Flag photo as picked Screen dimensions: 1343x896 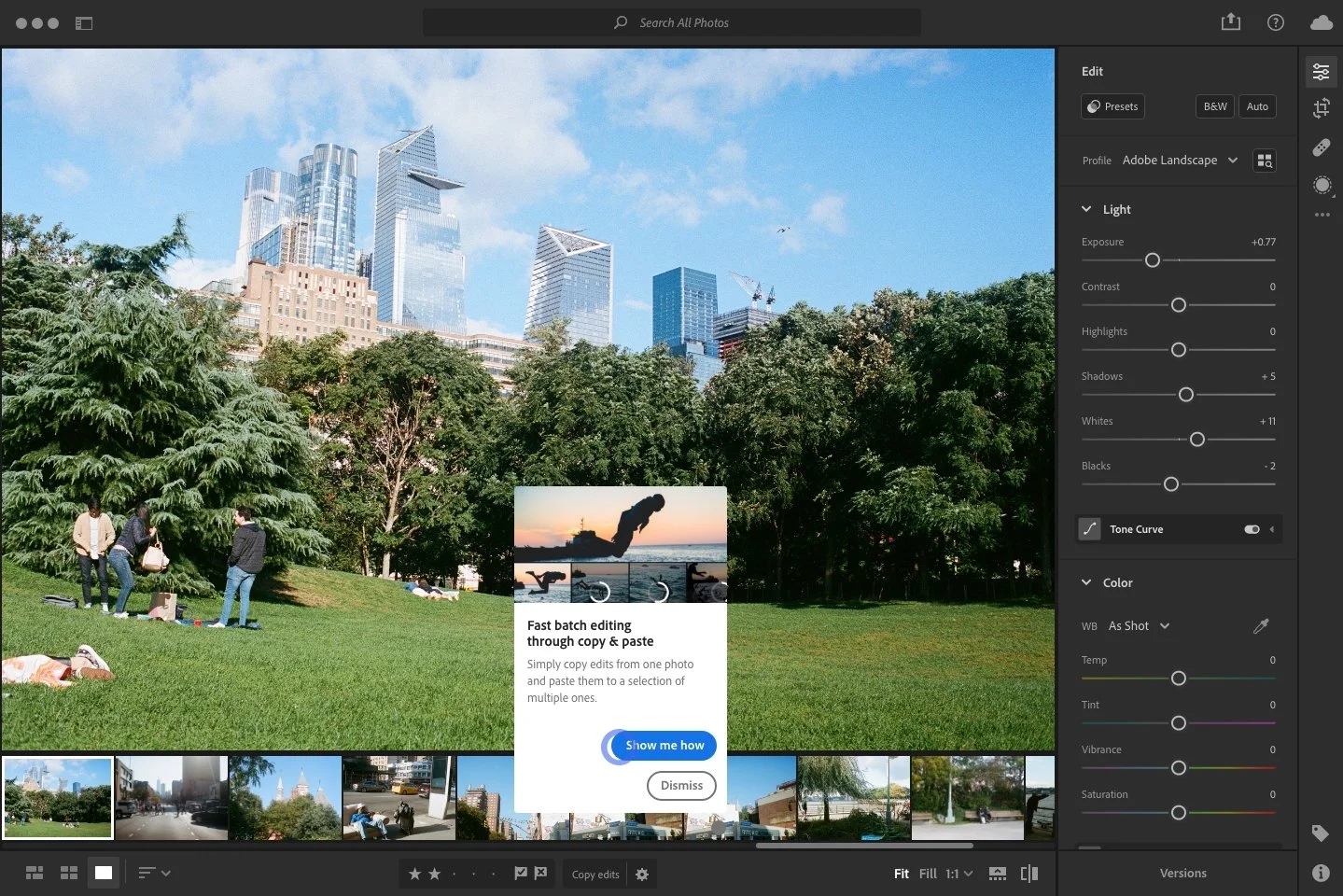coord(521,874)
